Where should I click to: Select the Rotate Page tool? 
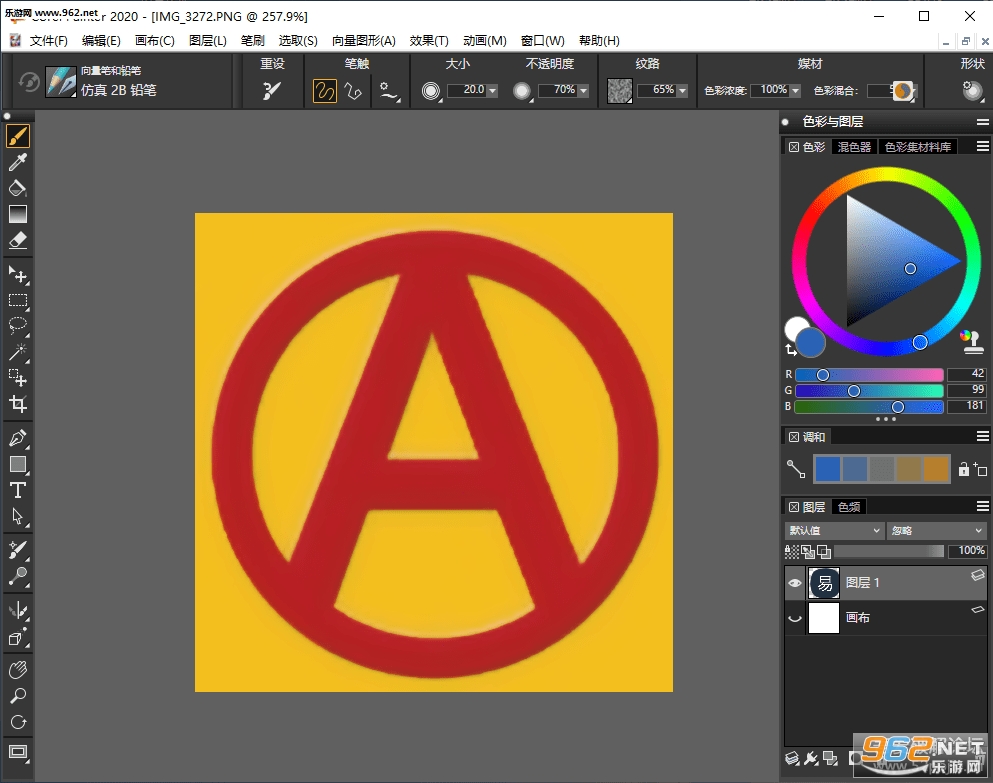pyautogui.click(x=18, y=722)
